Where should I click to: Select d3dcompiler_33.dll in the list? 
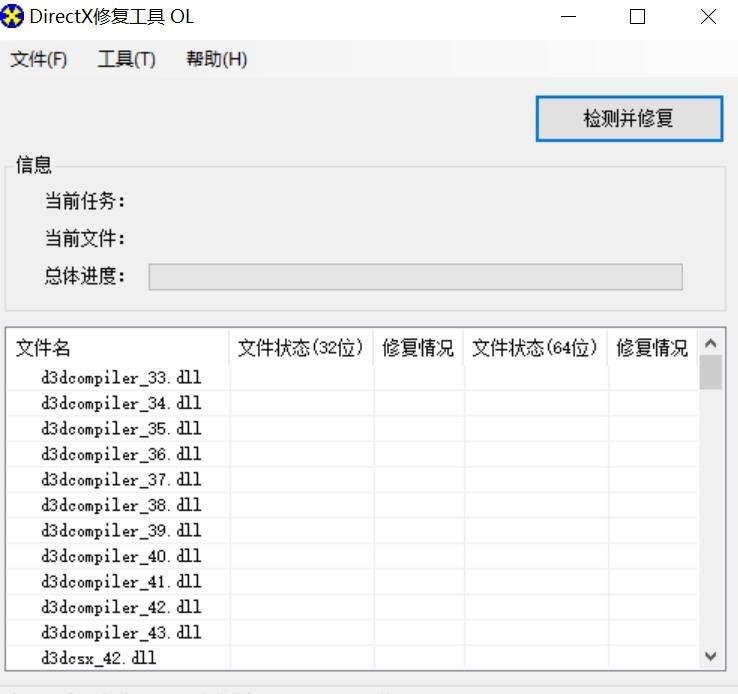[x=121, y=378]
